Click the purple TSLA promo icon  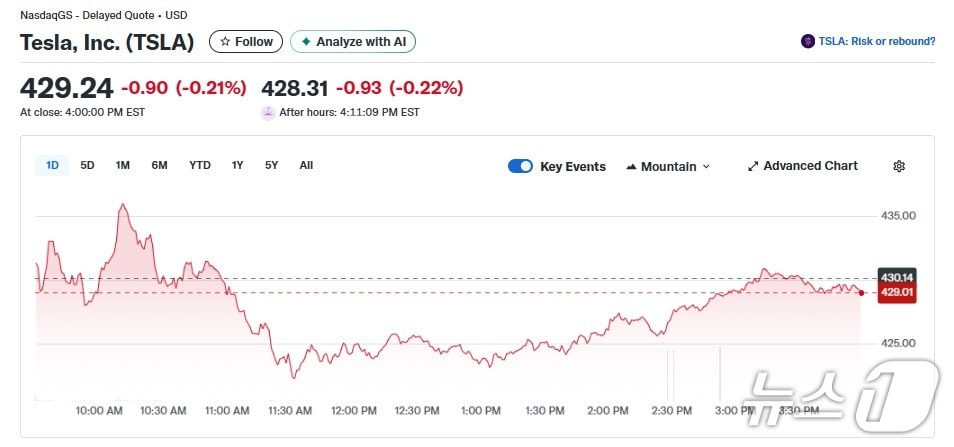click(808, 41)
